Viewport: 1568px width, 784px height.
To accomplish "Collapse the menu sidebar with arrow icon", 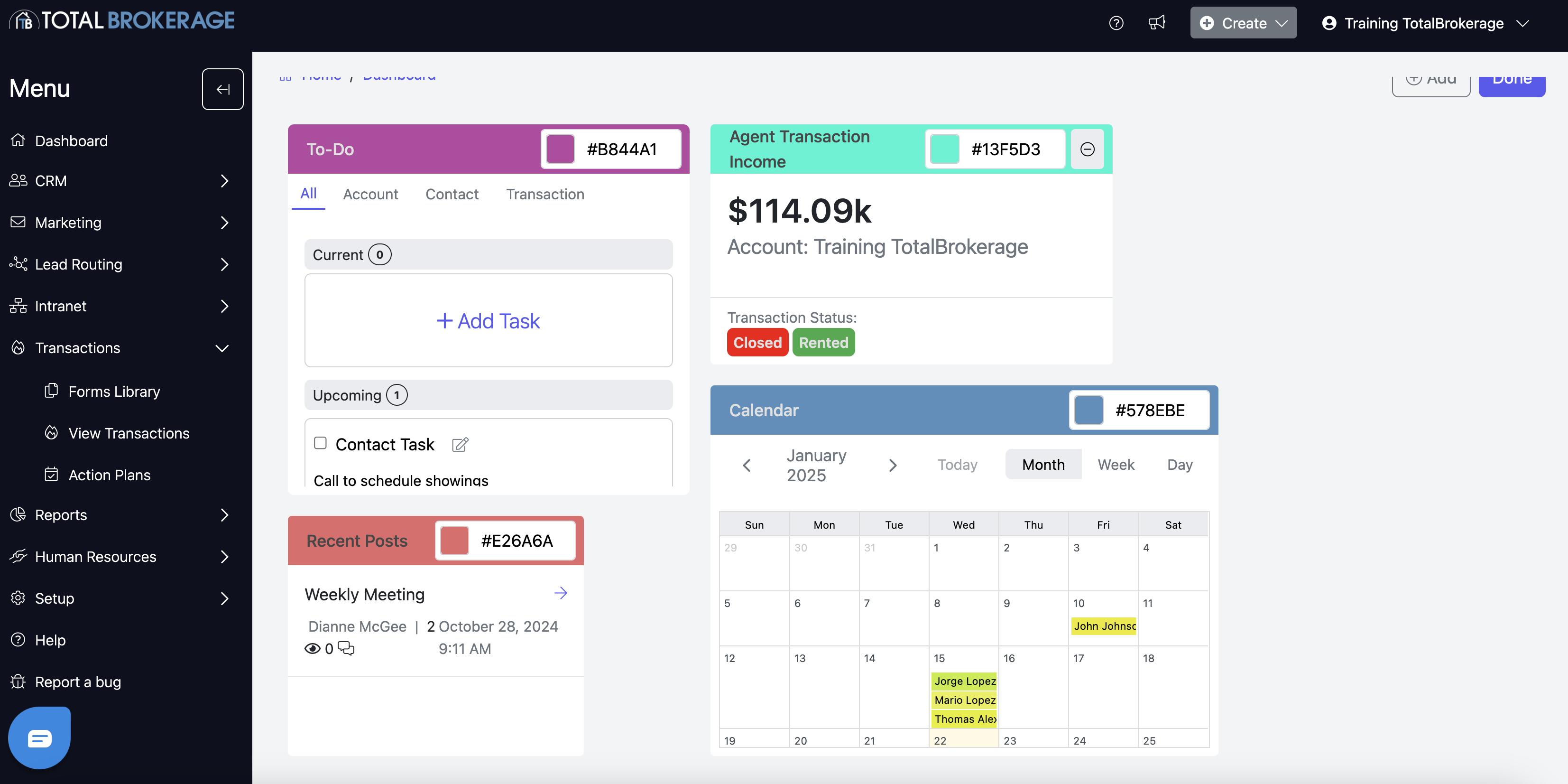I will (x=223, y=90).
